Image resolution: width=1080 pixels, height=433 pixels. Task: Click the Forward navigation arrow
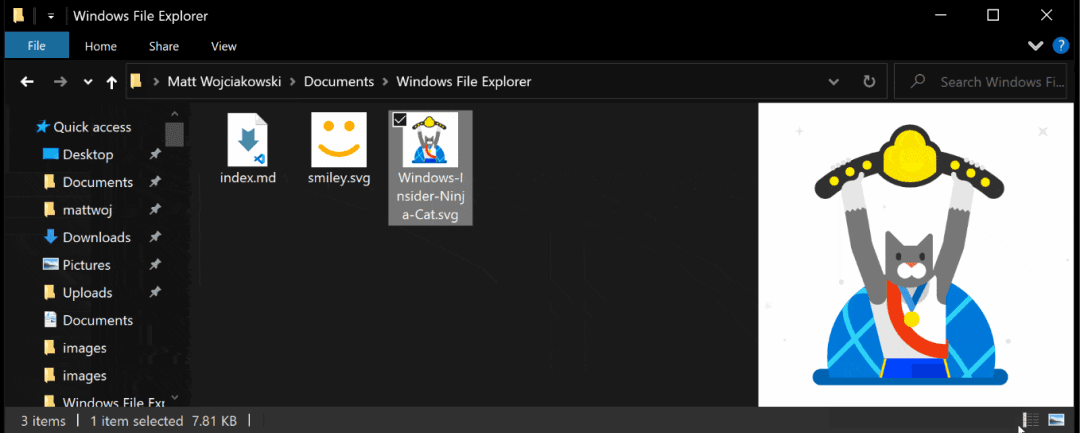(60, 82)
